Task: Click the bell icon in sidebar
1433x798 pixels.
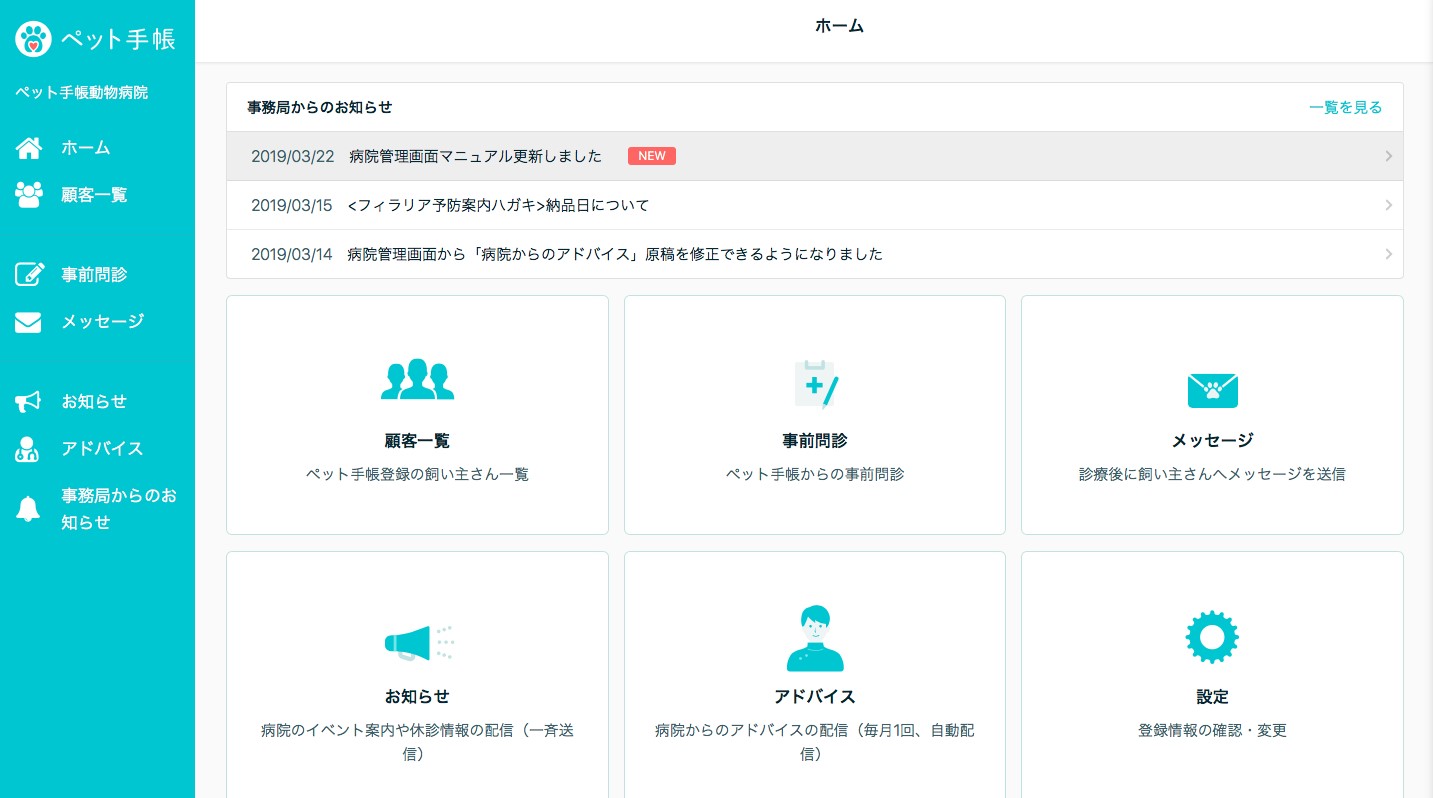Action: (x=28, y=509)
